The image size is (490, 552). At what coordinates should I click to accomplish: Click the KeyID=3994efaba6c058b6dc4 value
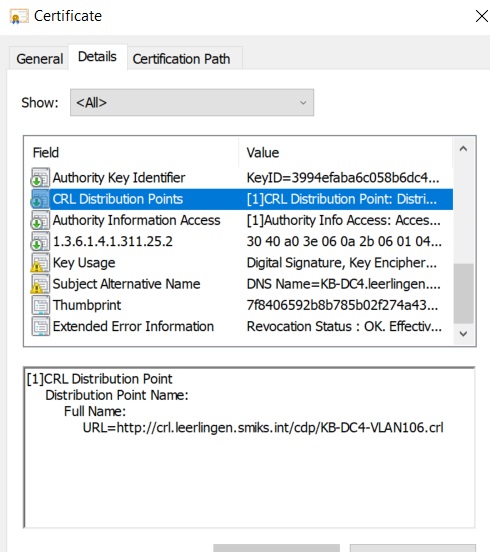[343, 178]
